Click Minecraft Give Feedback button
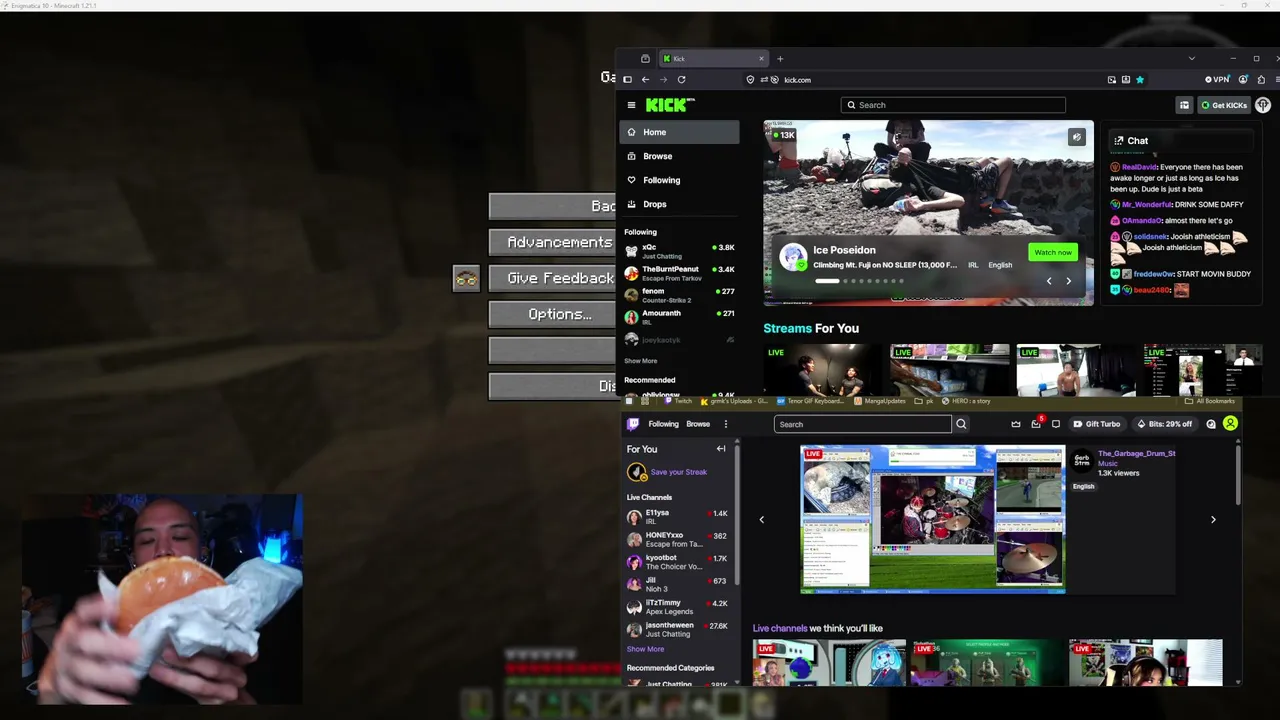1280x720 pixels. tap(552, 278)
